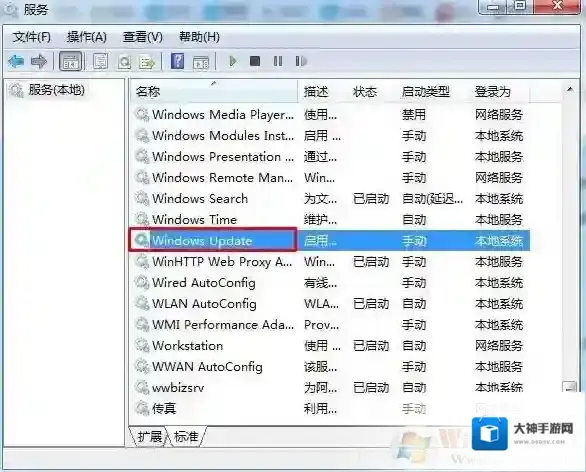The image size is (586, 472).
Task: Select the WLAN AutoConfig service name
Action: (204, 303)
